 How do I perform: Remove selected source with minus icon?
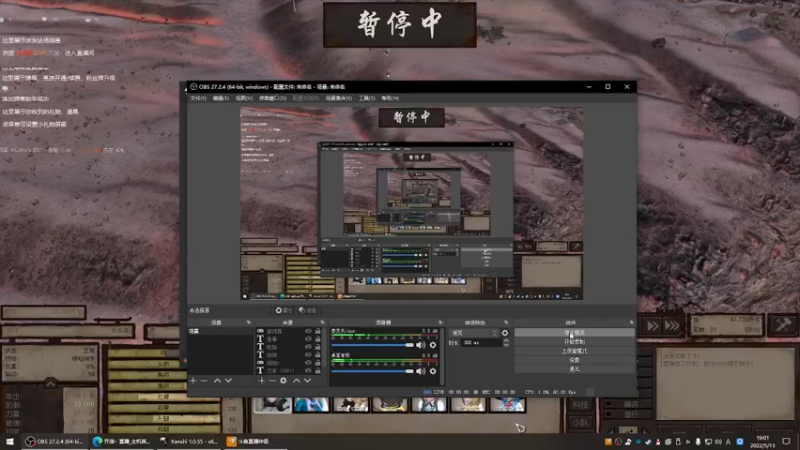click(272, 381)
